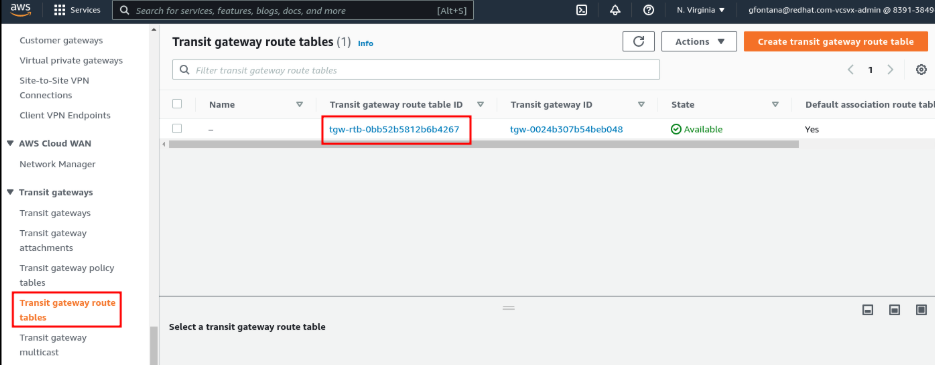This screenshot has height=365, width=935.
Task: Open route table tgw-rtb-0bb52b5812b6b4267 link
Action: click(x=394, y=129)
